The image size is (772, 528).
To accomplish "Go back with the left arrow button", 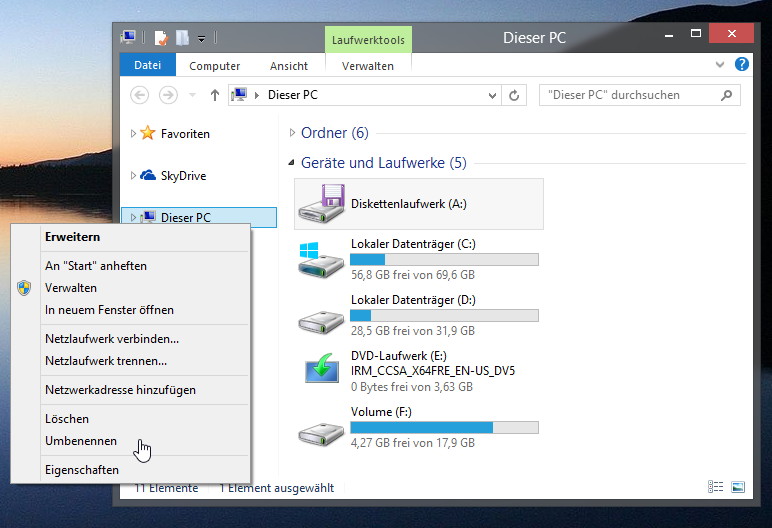I will tap(139, 95).
